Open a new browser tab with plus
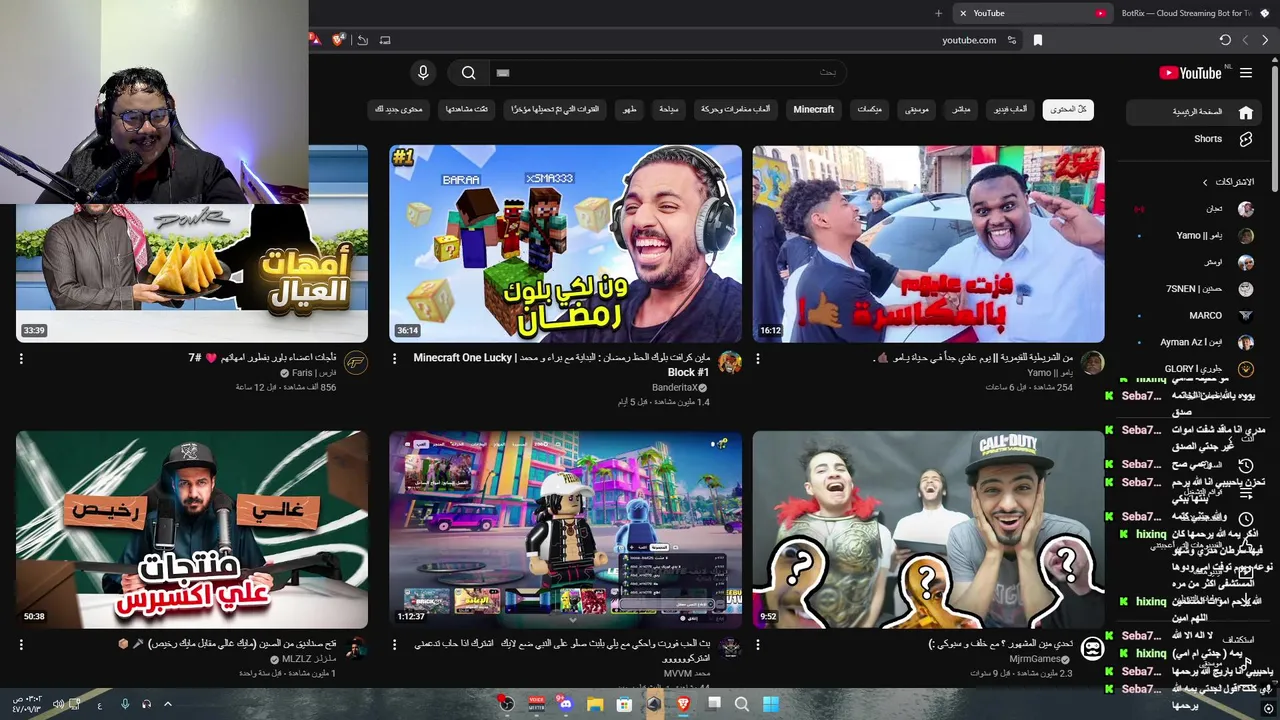 pos(938,13)
